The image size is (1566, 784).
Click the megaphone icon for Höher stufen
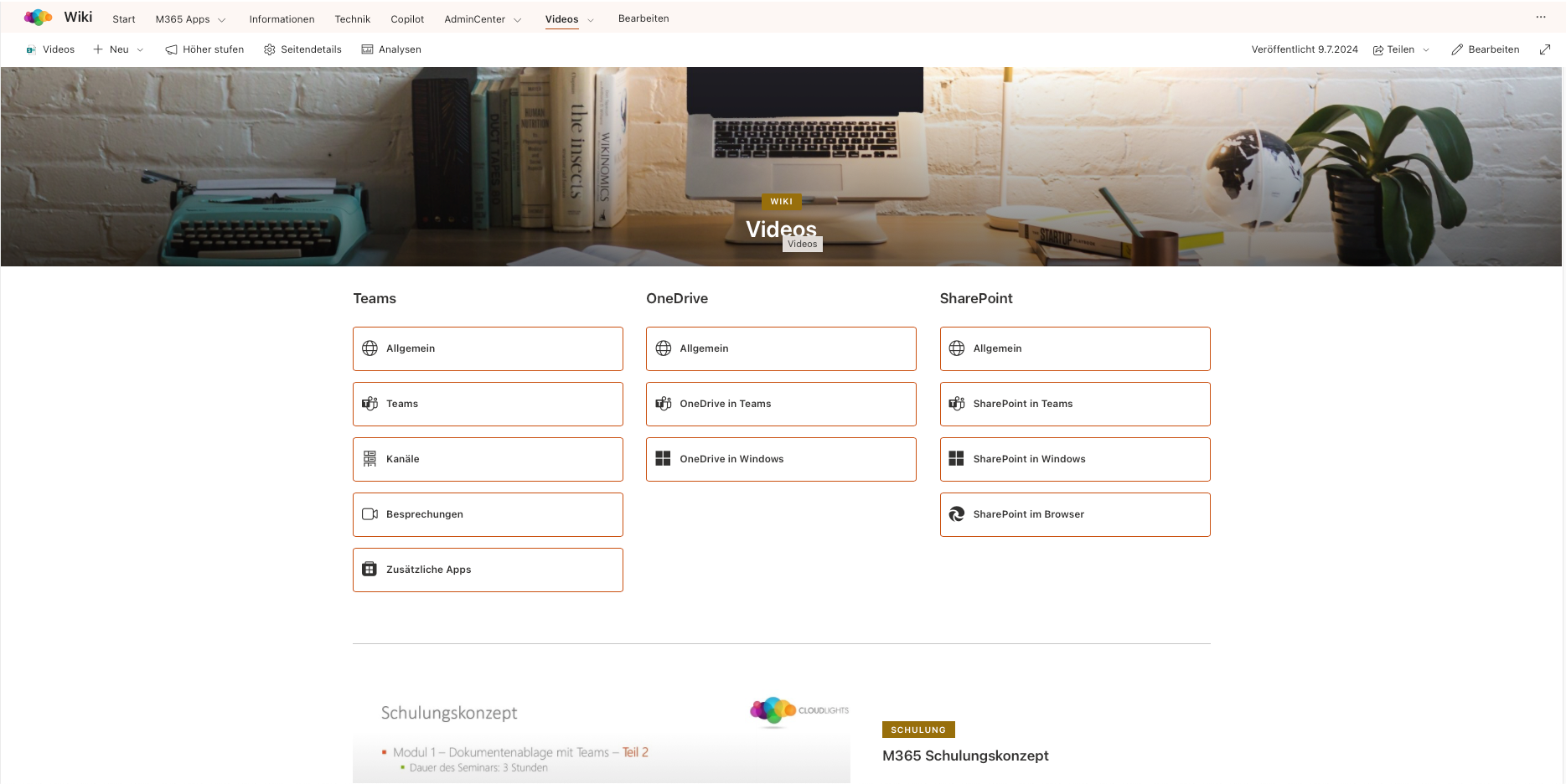coord(171,49)
